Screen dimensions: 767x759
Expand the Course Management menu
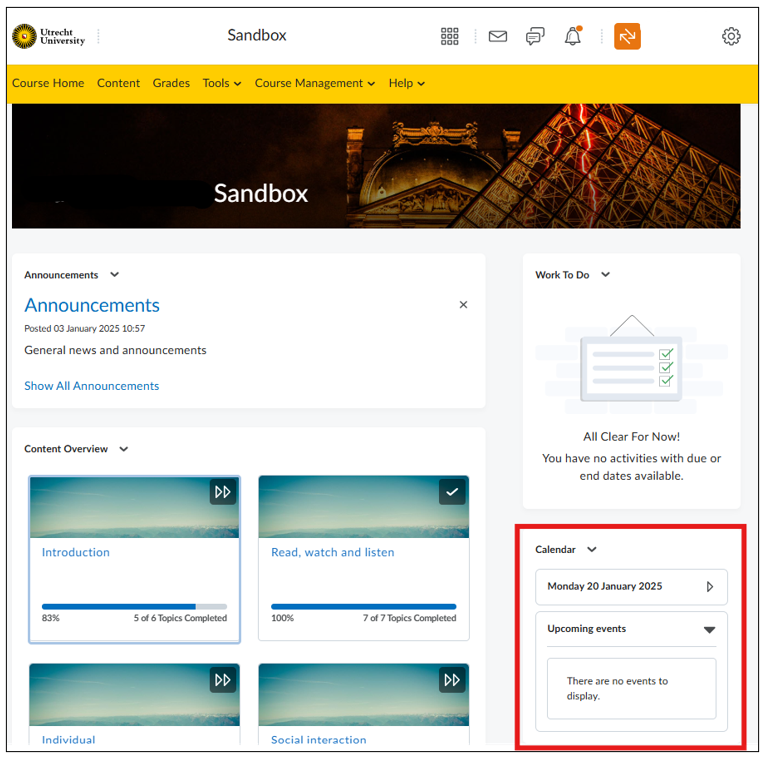tap(315, 83)
